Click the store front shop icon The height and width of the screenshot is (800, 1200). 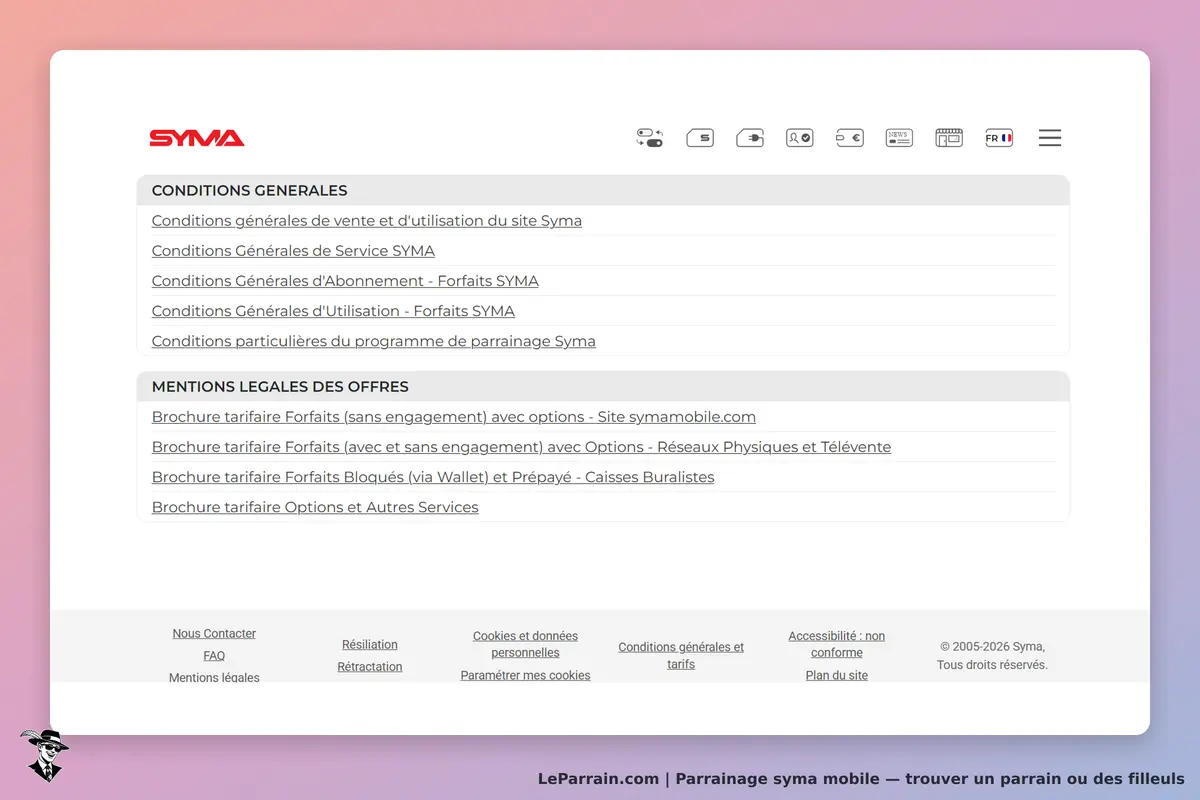[949, 138]
